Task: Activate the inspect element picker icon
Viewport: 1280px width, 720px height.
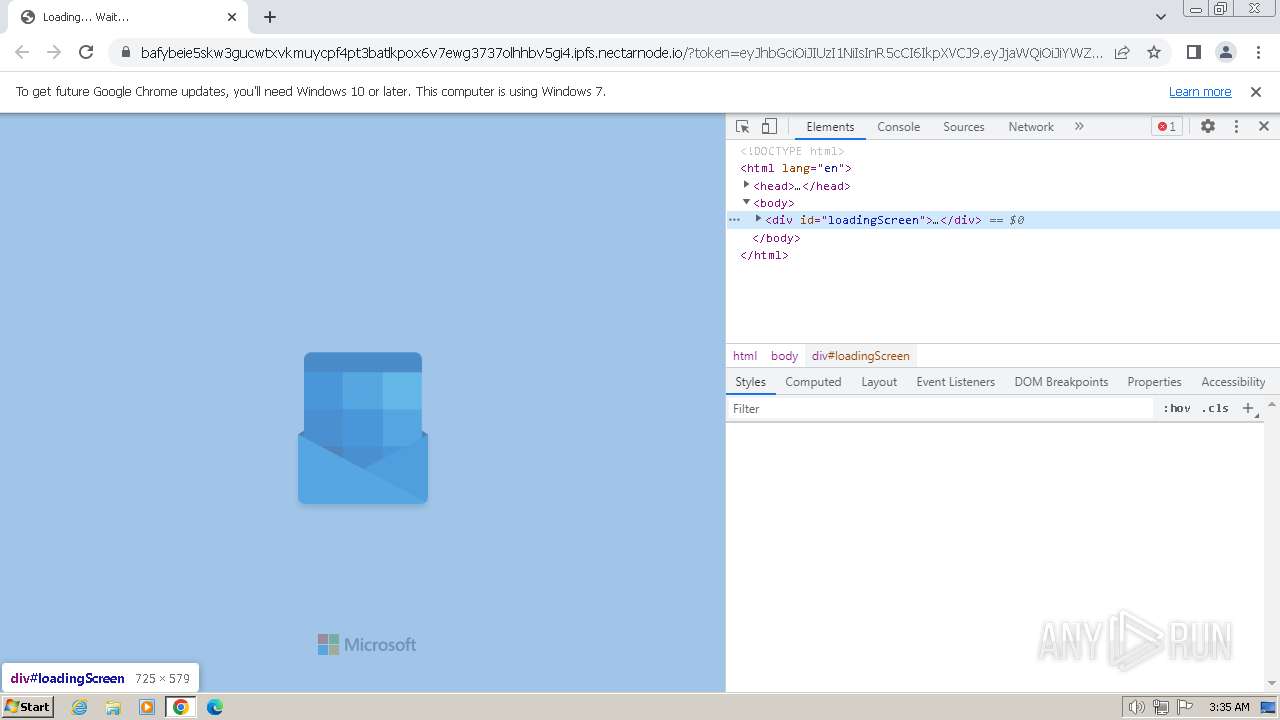Action: point(742,127)
